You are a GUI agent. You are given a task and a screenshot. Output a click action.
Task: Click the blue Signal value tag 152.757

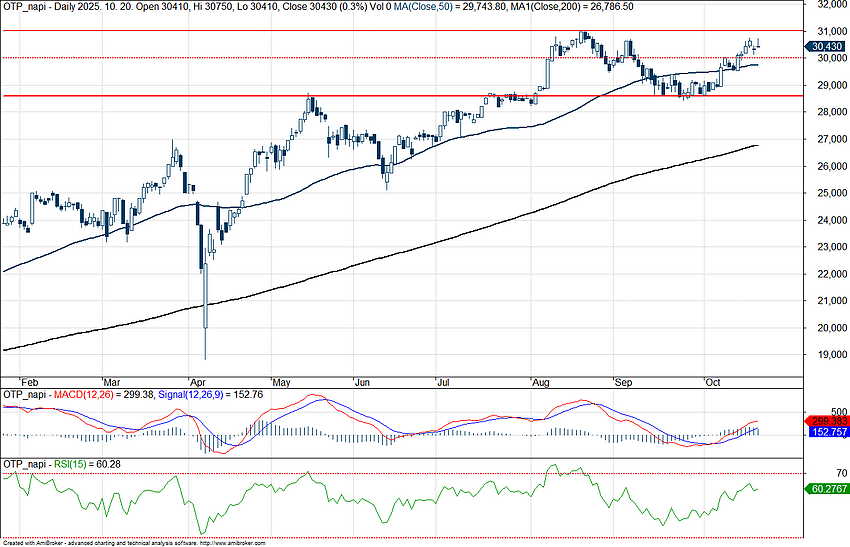[828, 431]
